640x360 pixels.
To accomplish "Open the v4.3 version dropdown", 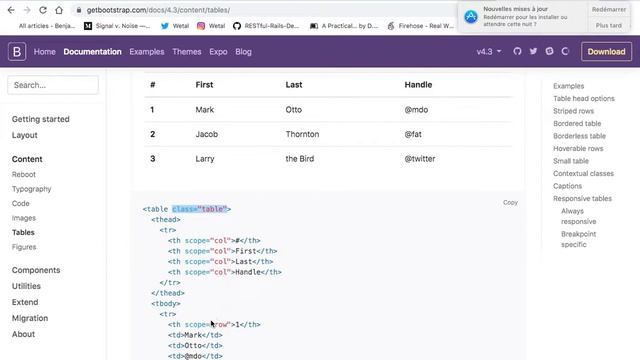I will 489,52.
